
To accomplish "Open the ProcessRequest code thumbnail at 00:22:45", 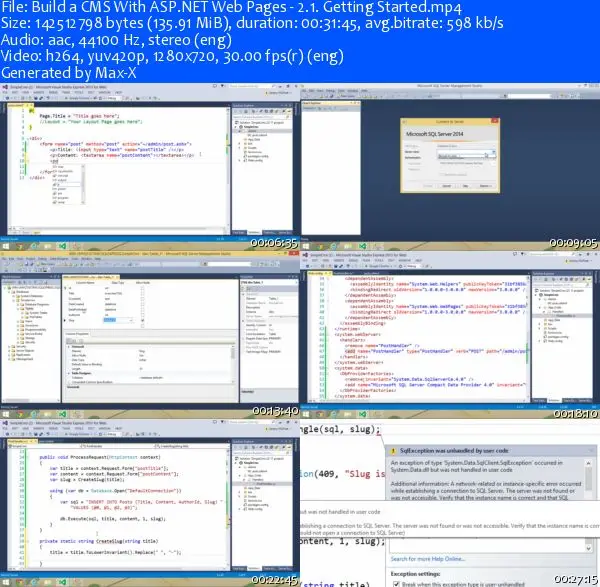I will coord(150,503).
